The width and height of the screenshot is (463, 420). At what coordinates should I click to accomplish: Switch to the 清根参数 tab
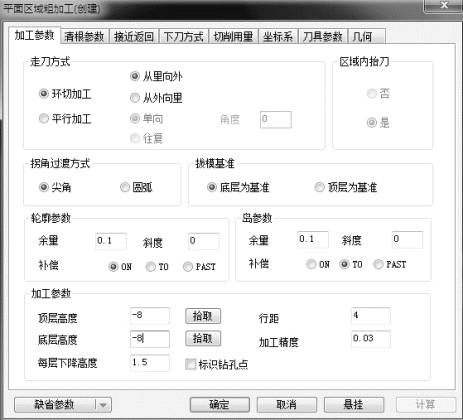tap(84, 36)
